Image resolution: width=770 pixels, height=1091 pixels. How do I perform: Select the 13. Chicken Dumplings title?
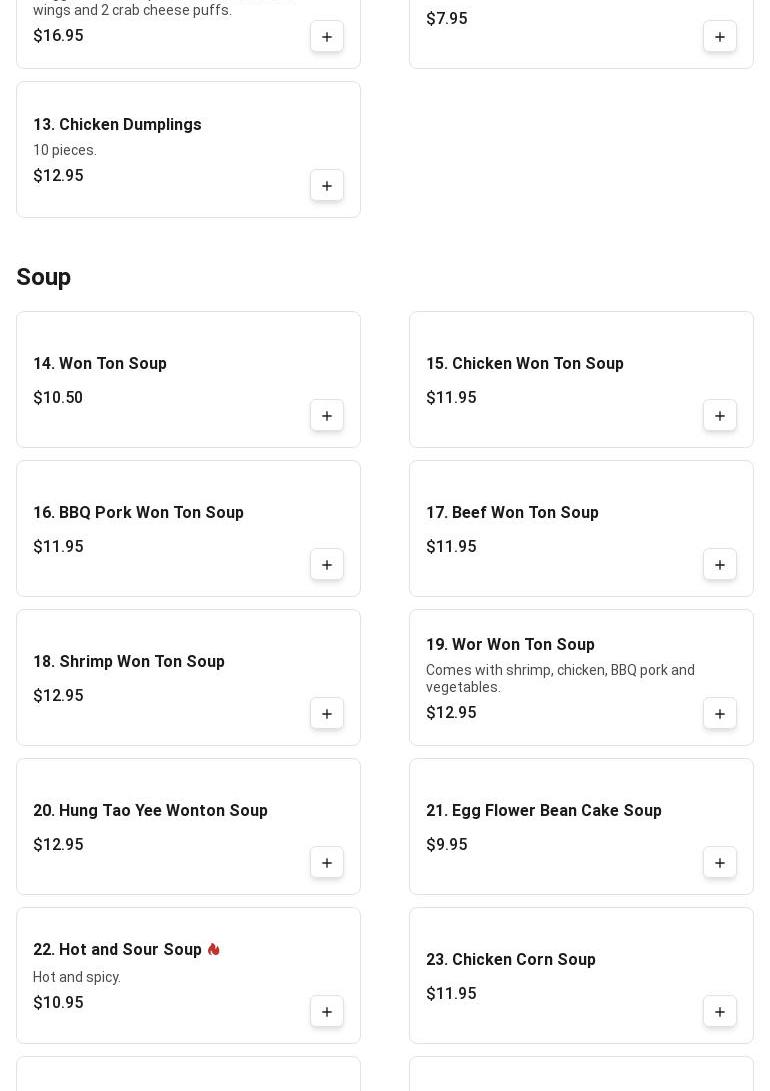(117, 125)
